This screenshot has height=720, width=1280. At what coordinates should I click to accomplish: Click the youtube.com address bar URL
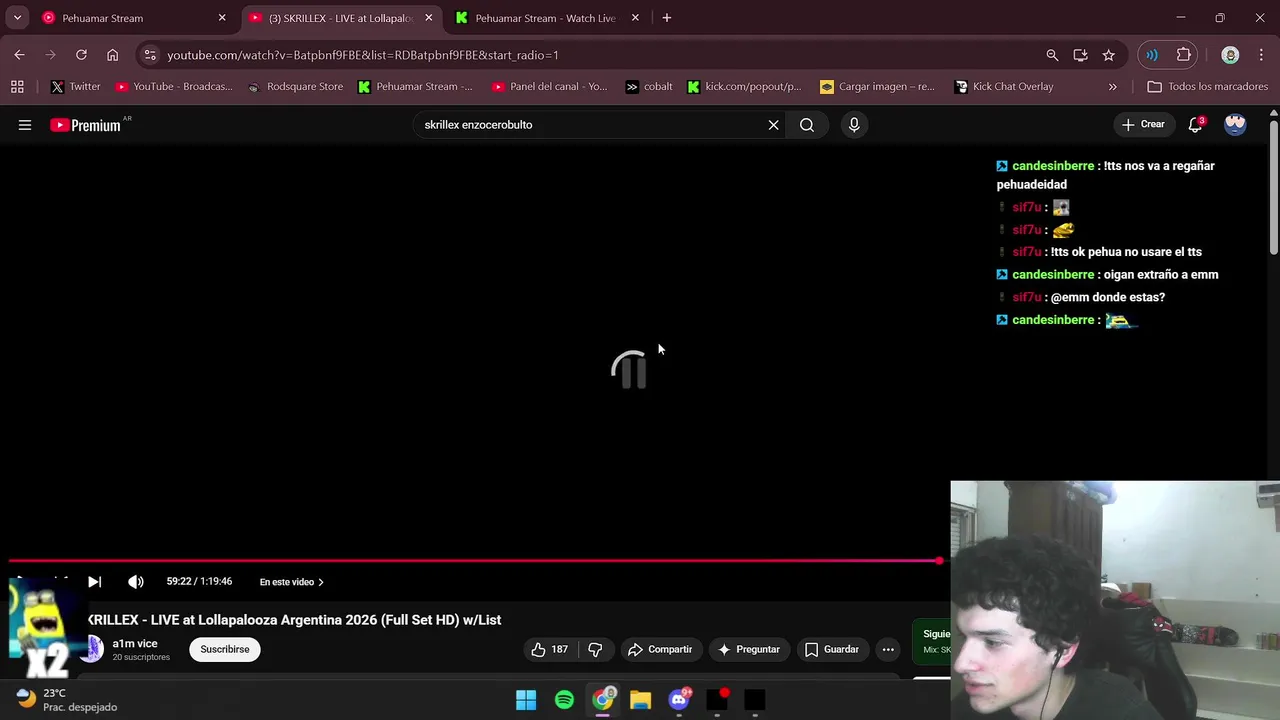coord(363,55)
